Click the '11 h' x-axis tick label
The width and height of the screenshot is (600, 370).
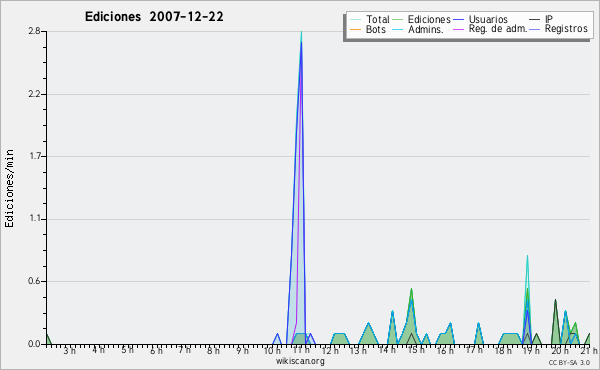(302, 350)
